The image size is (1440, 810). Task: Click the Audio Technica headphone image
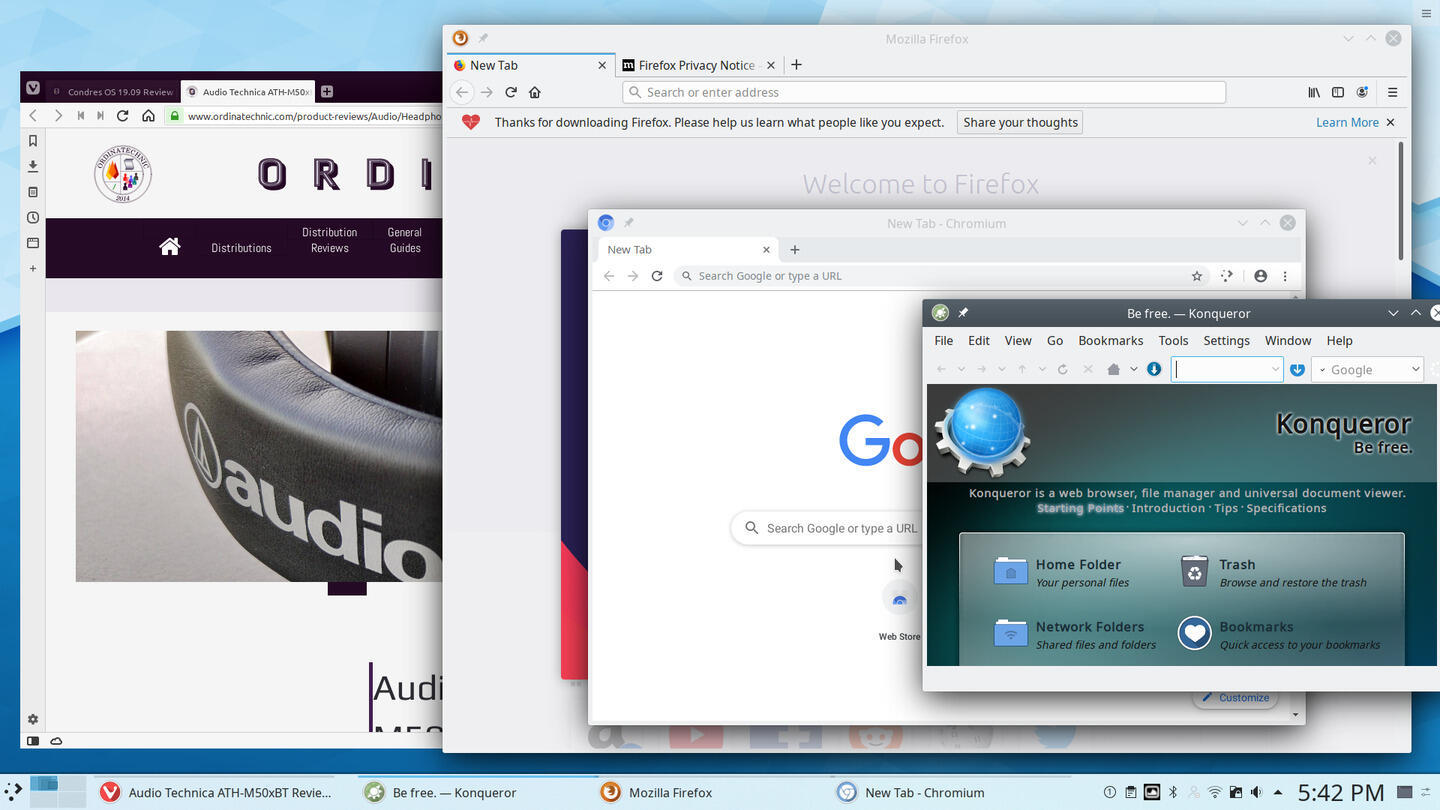pos(258,456)
